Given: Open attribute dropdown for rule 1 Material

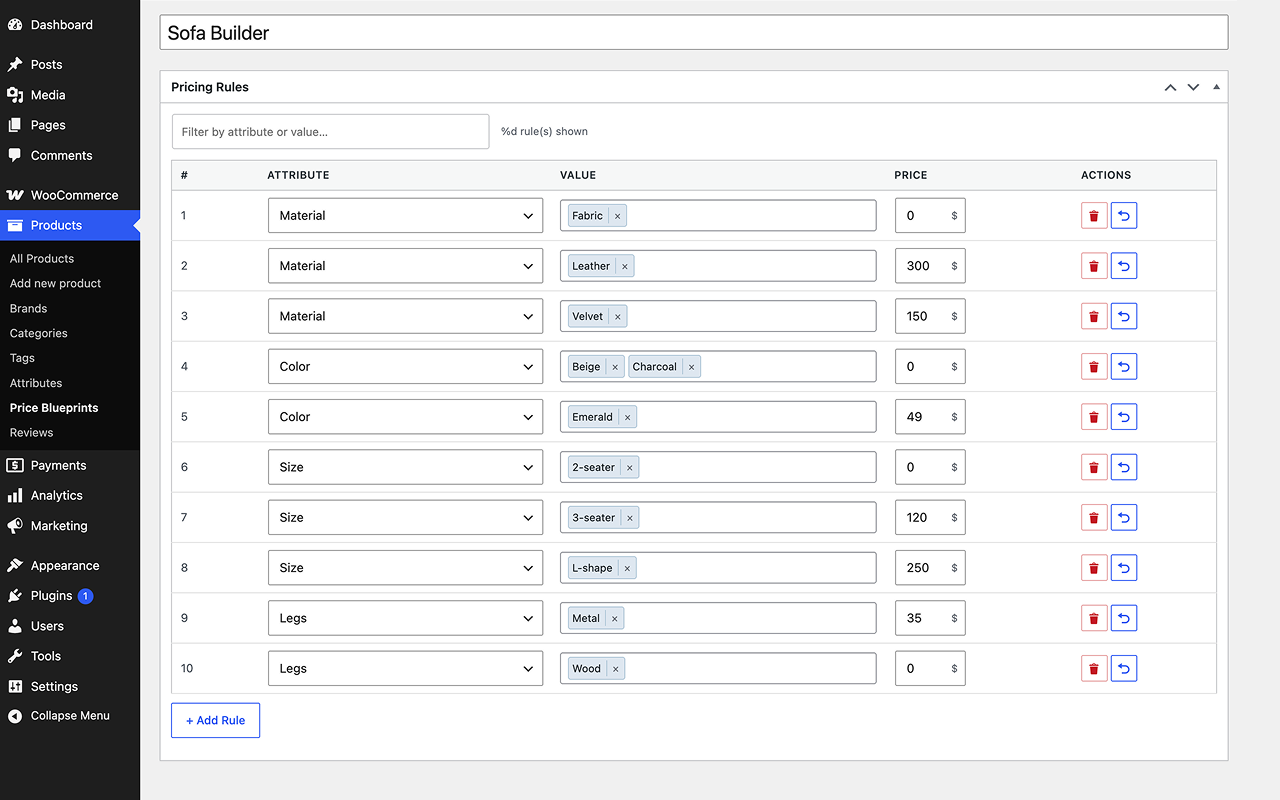Looking at the screenshot, I should coord(405,216).
